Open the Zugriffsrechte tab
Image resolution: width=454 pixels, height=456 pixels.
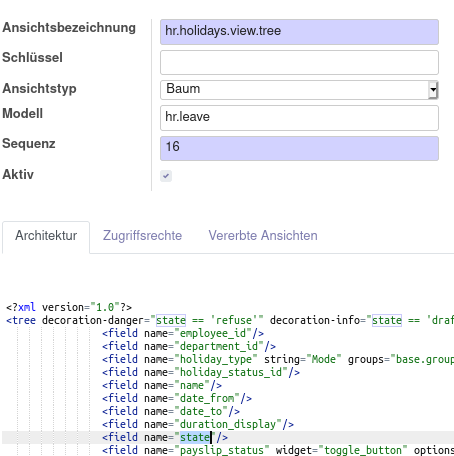tap(142, 236)
